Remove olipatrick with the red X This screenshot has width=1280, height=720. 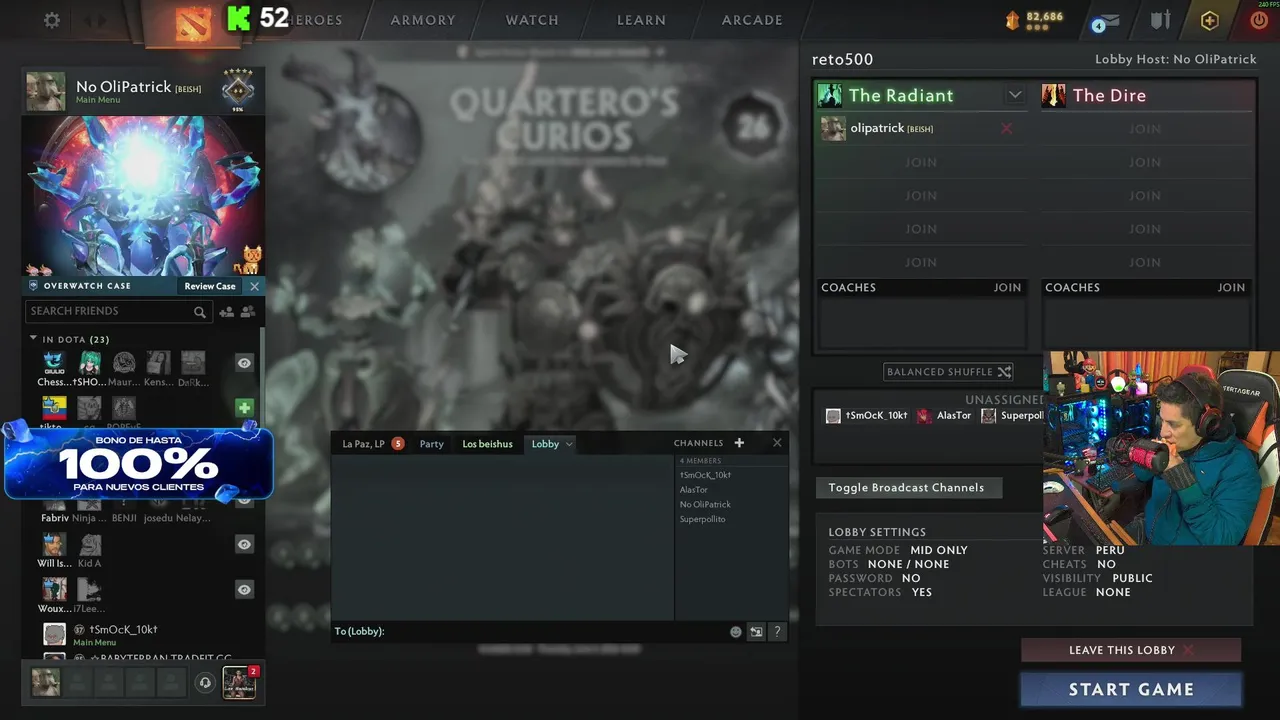pyautogui.click(x=1007, y=128)
